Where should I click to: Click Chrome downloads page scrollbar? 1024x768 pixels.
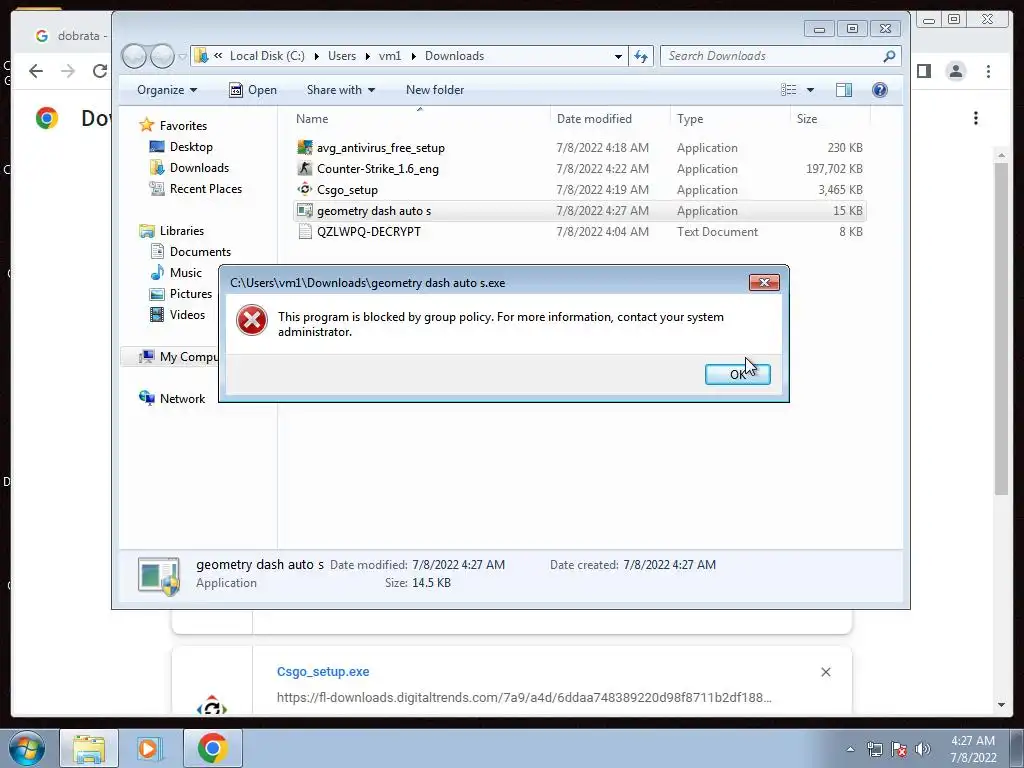point(1001,328)
